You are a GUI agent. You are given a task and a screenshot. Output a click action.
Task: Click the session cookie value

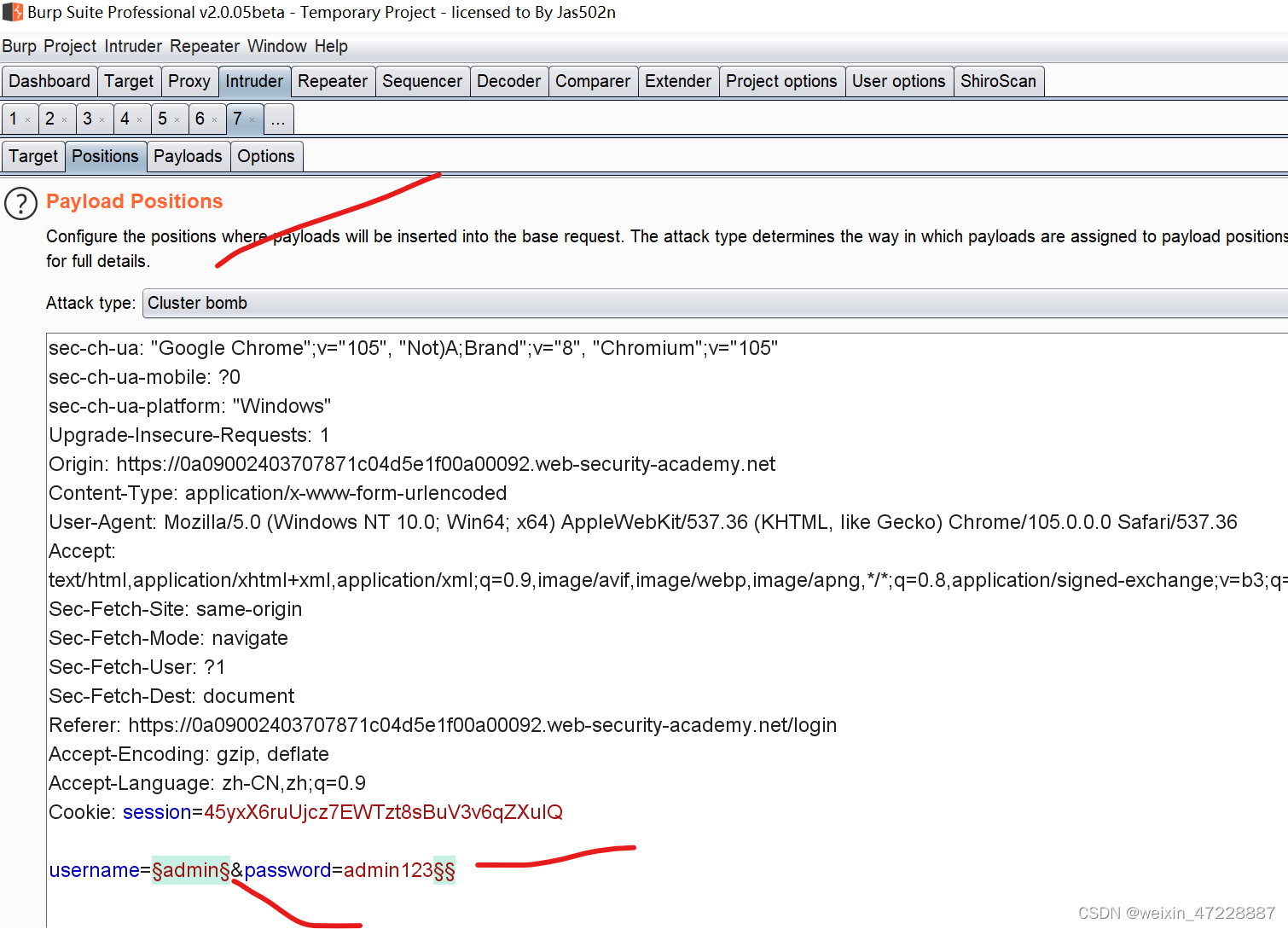(383, 812)
